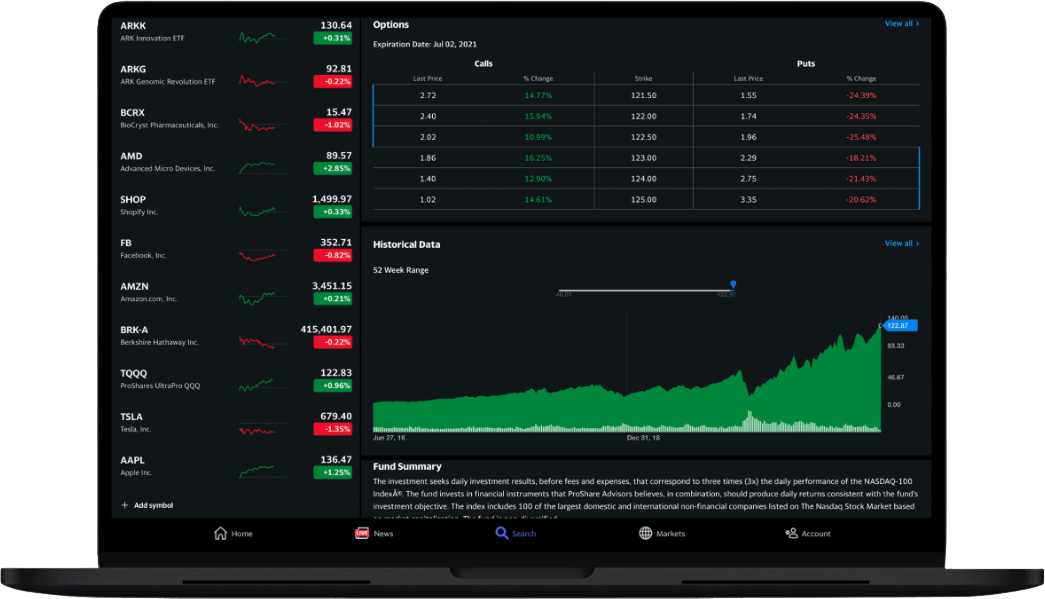Viewport: 1045px width, 599px height.
Task: Open the Home tab icon
Action: tap(221, 533)
